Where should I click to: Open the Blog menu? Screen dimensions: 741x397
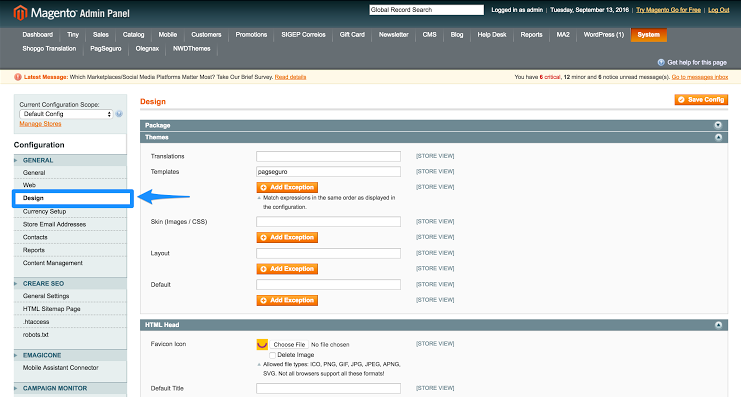tap(457, 35)
